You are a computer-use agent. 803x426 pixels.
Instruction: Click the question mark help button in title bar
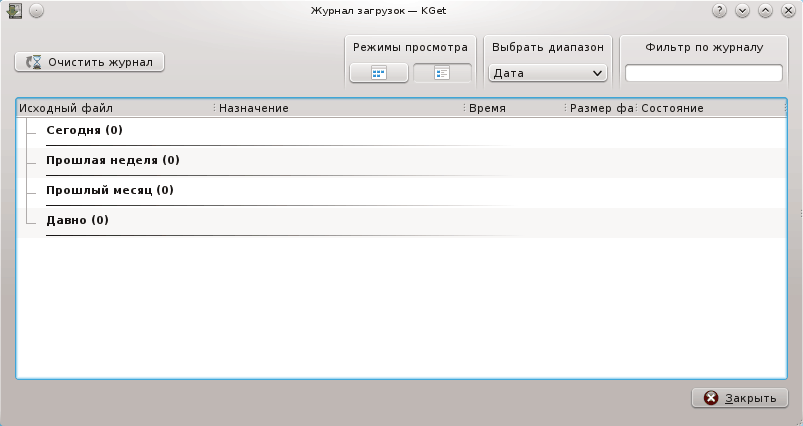point(719,11)
